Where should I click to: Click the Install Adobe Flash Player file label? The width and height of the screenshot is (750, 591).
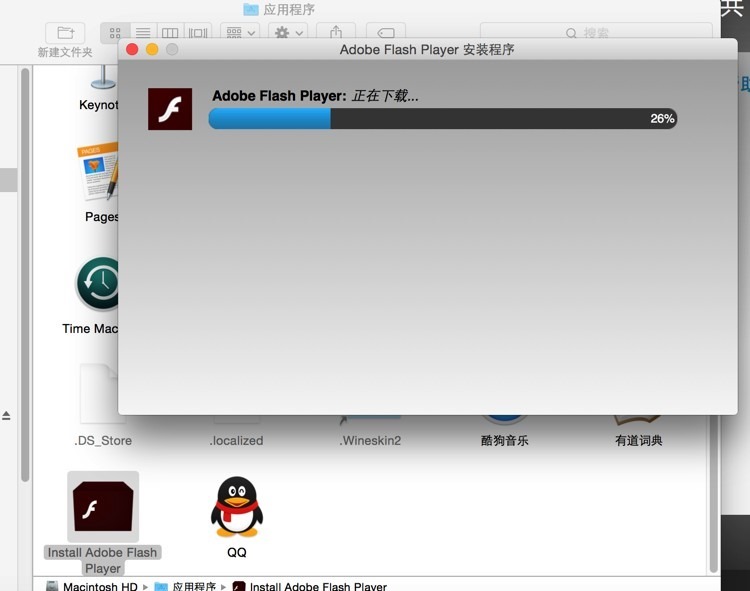(x=102, y=560)
